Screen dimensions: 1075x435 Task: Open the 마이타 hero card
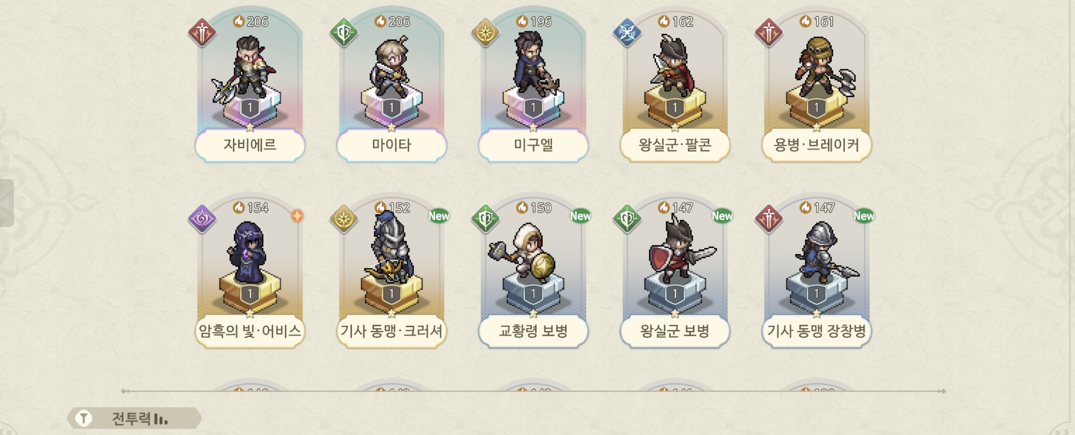(391, 86)
